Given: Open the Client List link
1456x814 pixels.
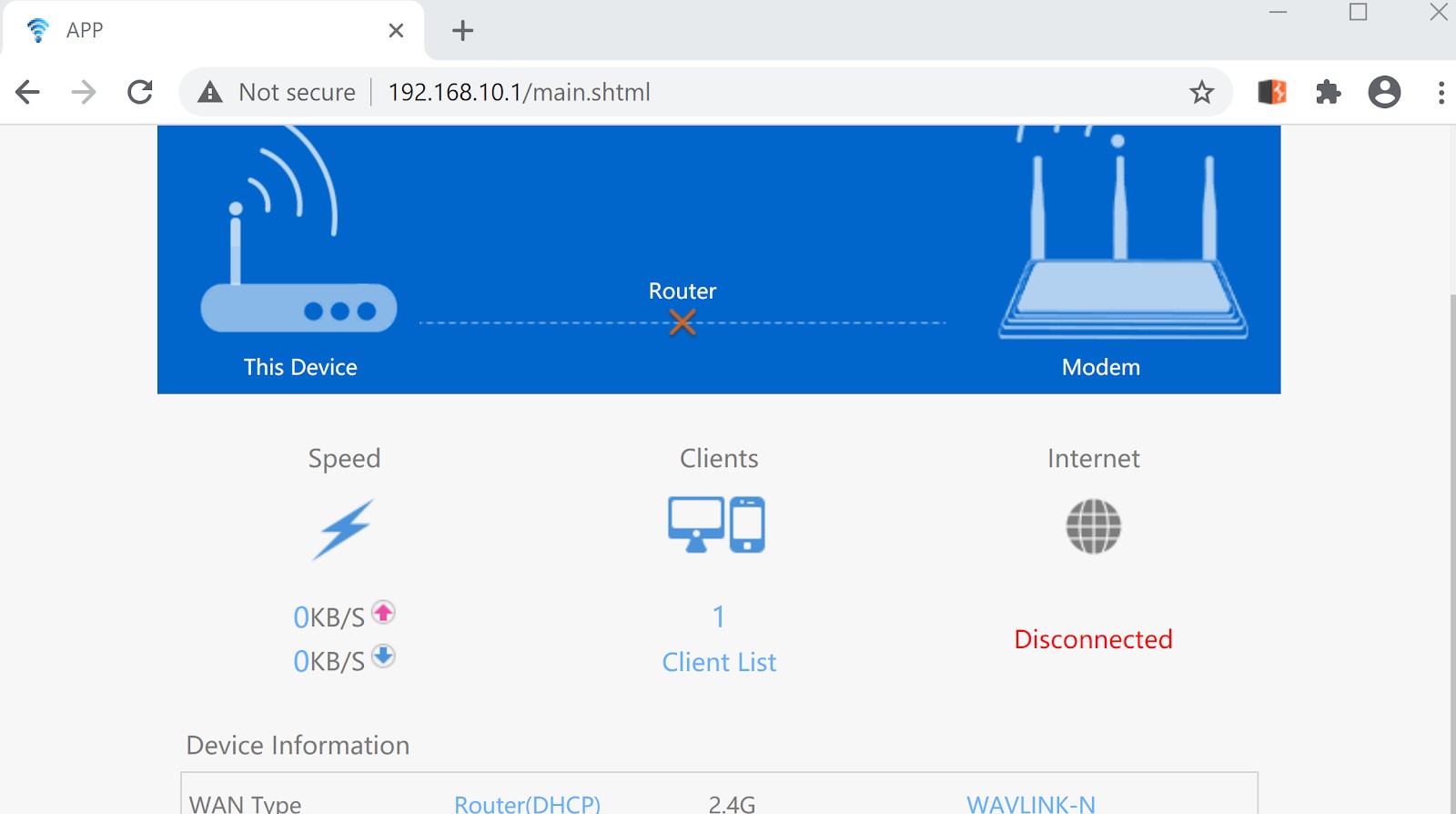Looking at the screenshot, I should coord(719,662).
